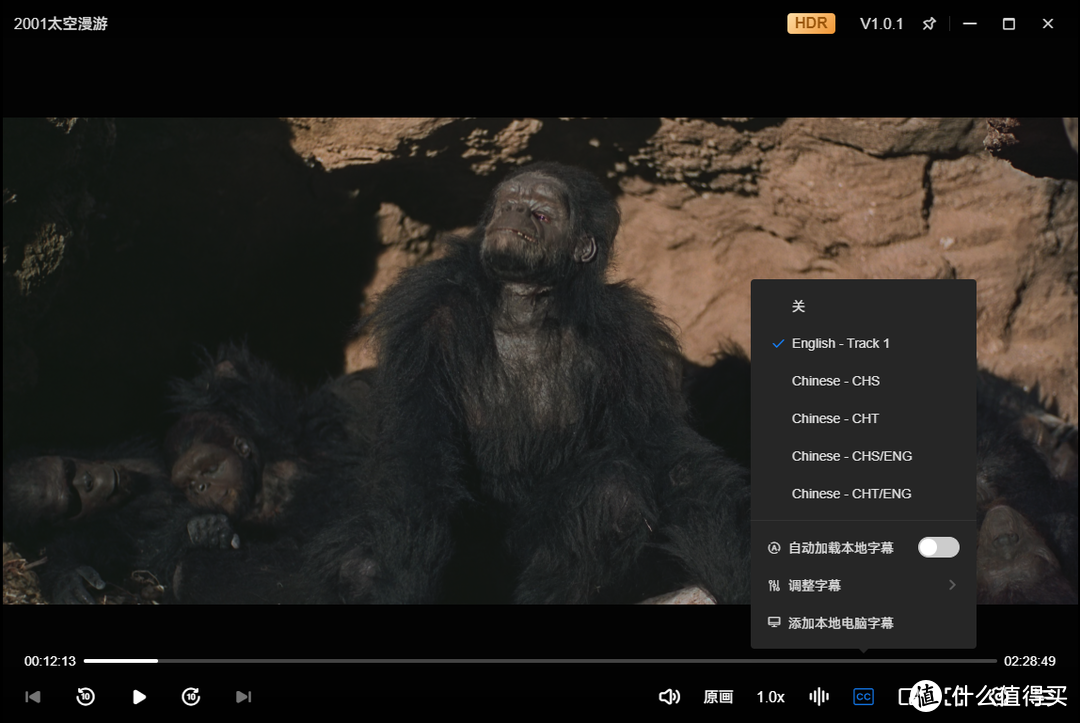Open the 原画 quality selector
Image resolution: width=1080 pixels, height=723 pixels.
click(718, 697)
